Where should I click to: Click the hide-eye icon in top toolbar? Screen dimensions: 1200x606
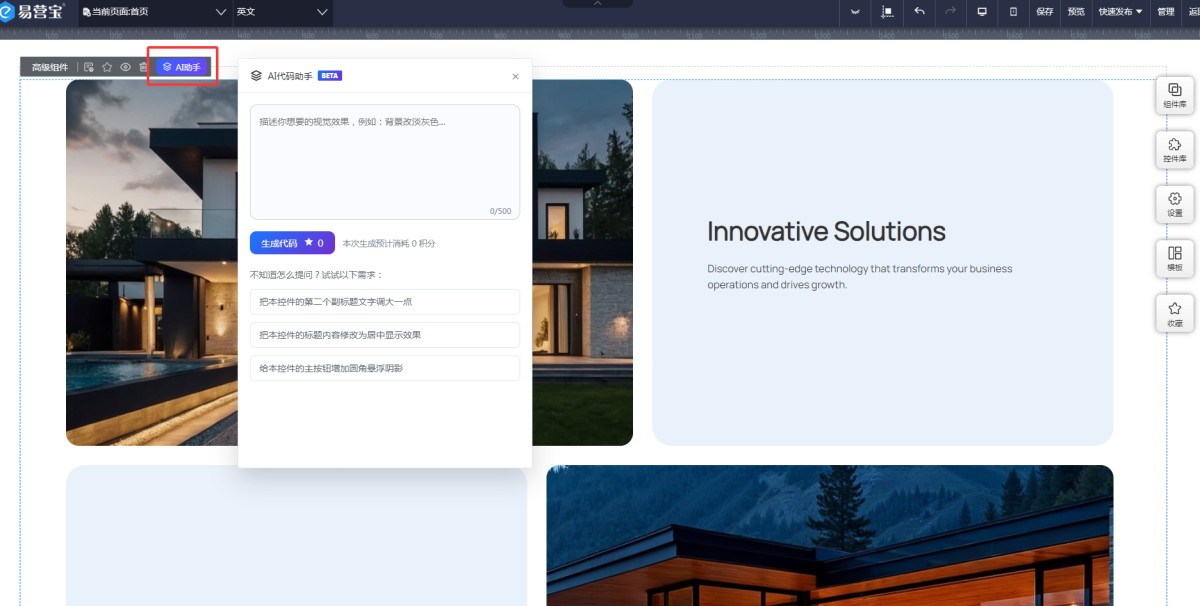click(855, 12)
